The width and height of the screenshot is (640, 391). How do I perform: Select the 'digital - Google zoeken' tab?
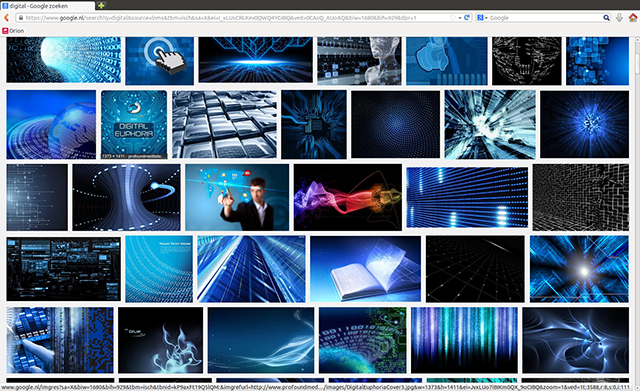click(47, 6)
